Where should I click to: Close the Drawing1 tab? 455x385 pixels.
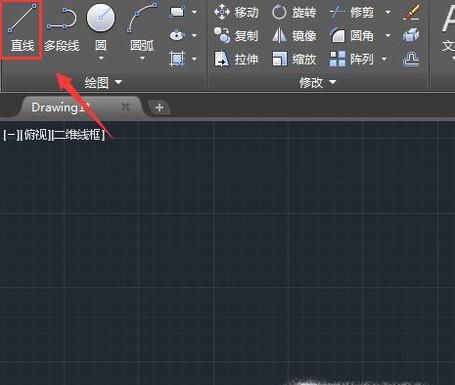point(125,107)
